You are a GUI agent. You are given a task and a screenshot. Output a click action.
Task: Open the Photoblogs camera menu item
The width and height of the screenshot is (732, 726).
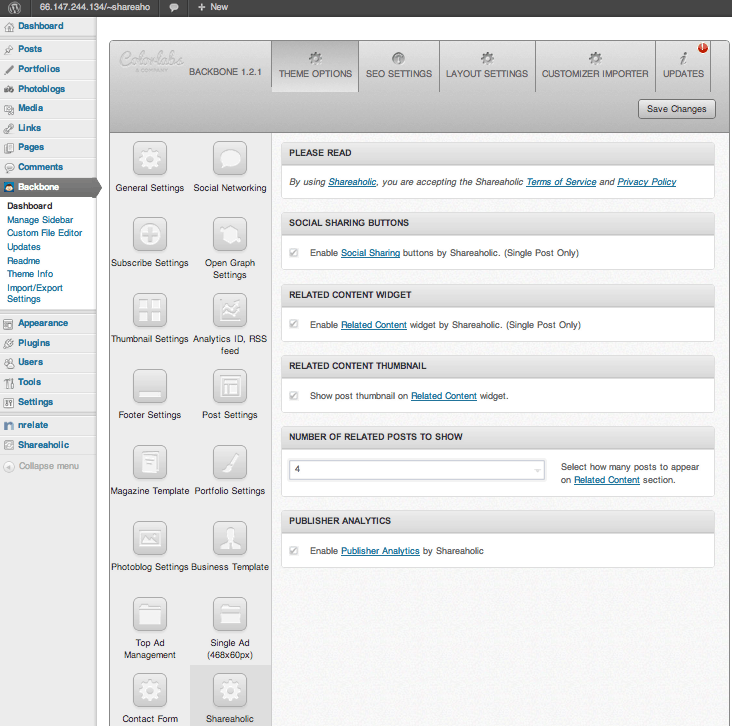[x=48, y=89]
